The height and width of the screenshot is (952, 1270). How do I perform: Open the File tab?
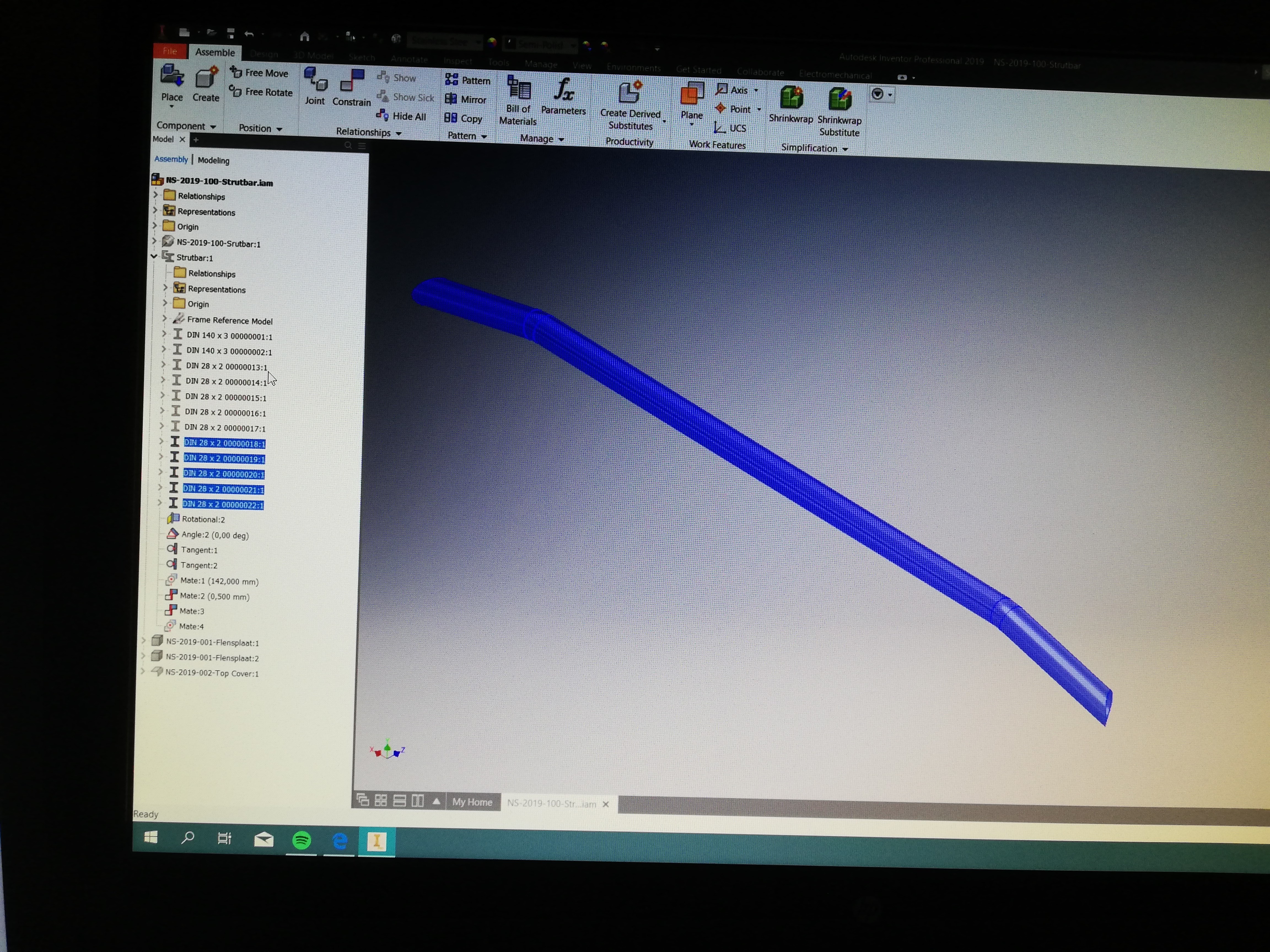[170, 51]
